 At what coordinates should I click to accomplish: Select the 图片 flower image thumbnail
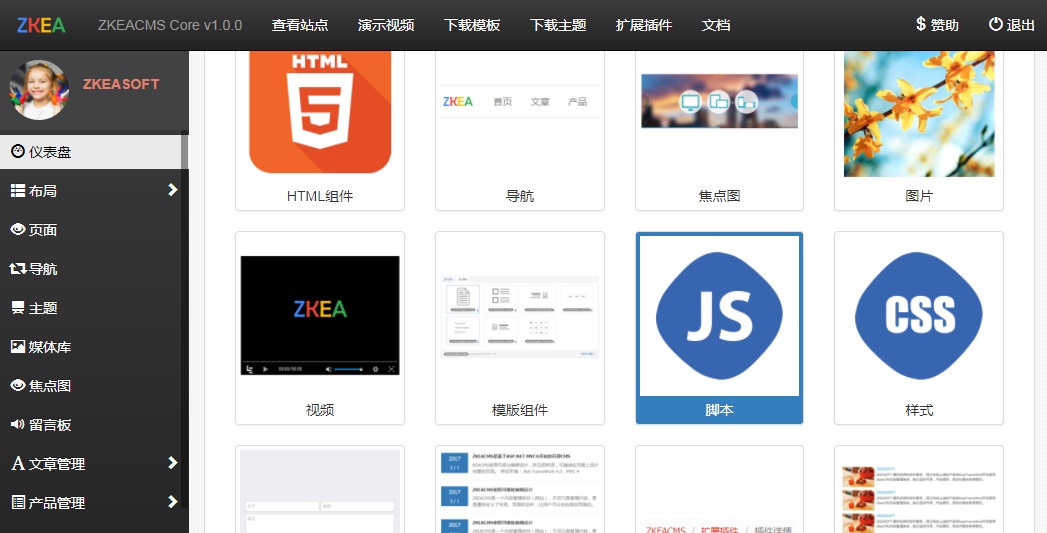919,114
